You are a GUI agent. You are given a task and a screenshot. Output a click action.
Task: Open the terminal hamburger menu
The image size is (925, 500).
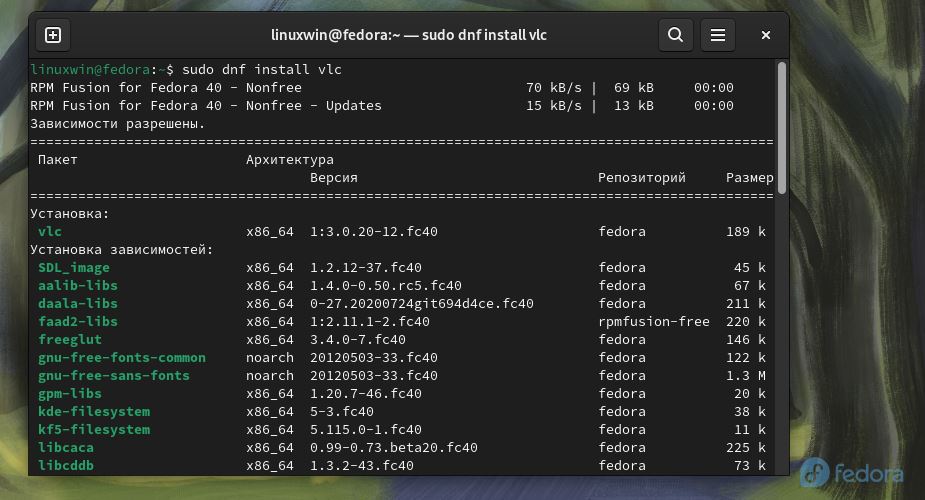pos(718,35)
